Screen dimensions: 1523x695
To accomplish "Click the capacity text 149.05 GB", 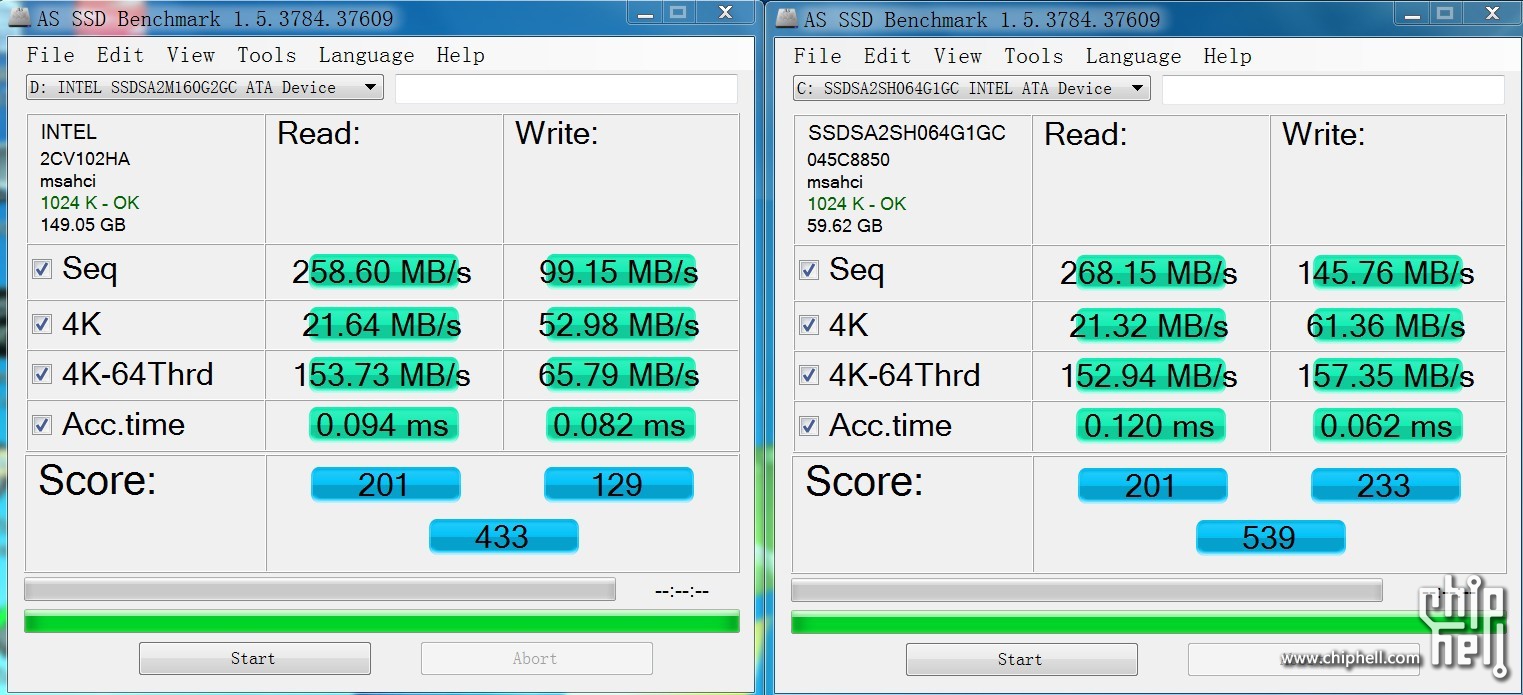I will click(x=83, y=225).
